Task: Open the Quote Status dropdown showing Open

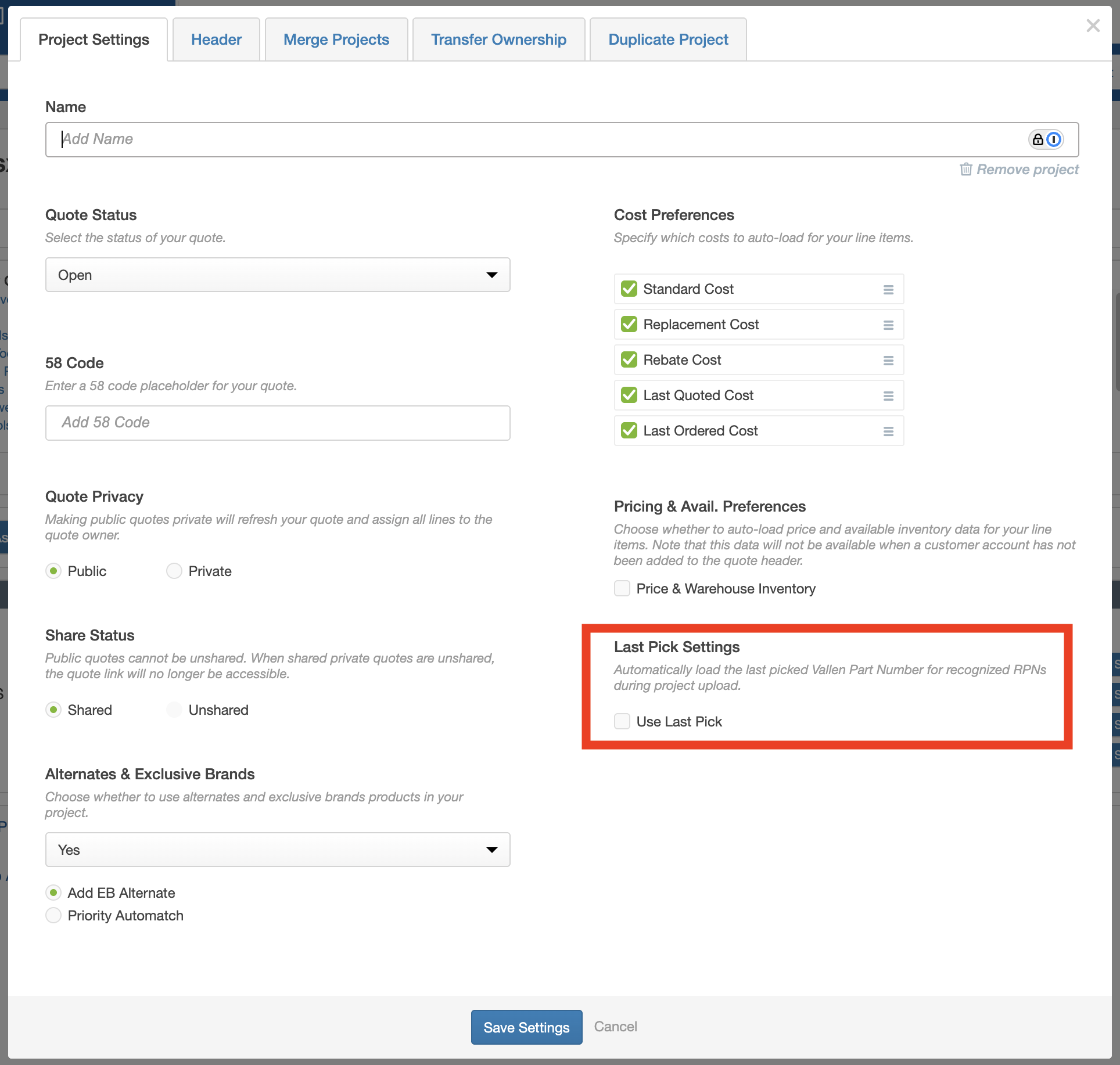Action: 278,275
